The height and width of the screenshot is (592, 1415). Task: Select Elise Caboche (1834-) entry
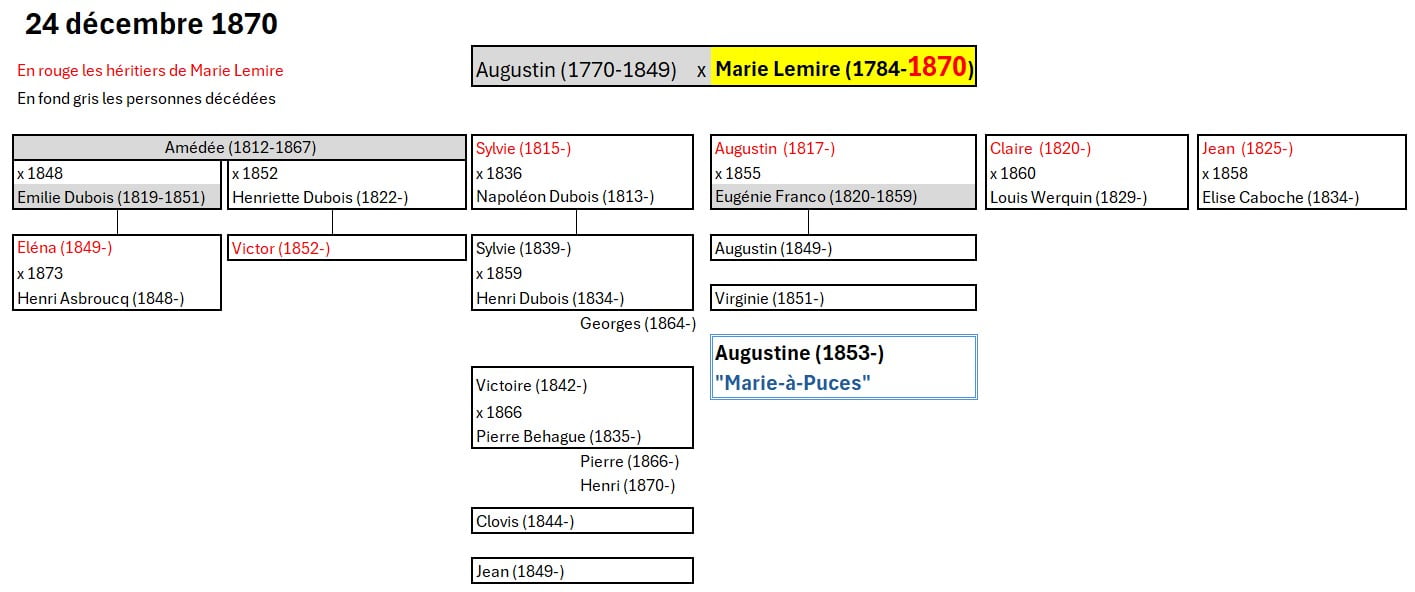coord(1280,198)
